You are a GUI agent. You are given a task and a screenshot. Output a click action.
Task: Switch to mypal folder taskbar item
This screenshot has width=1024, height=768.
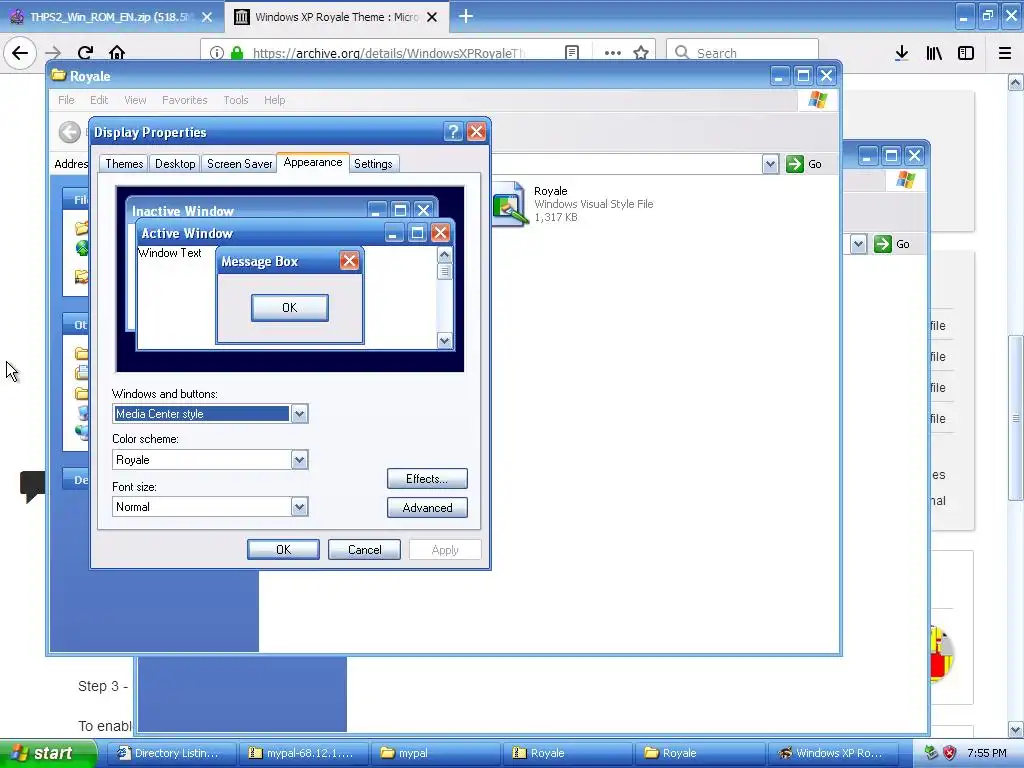tap(434, 753)
